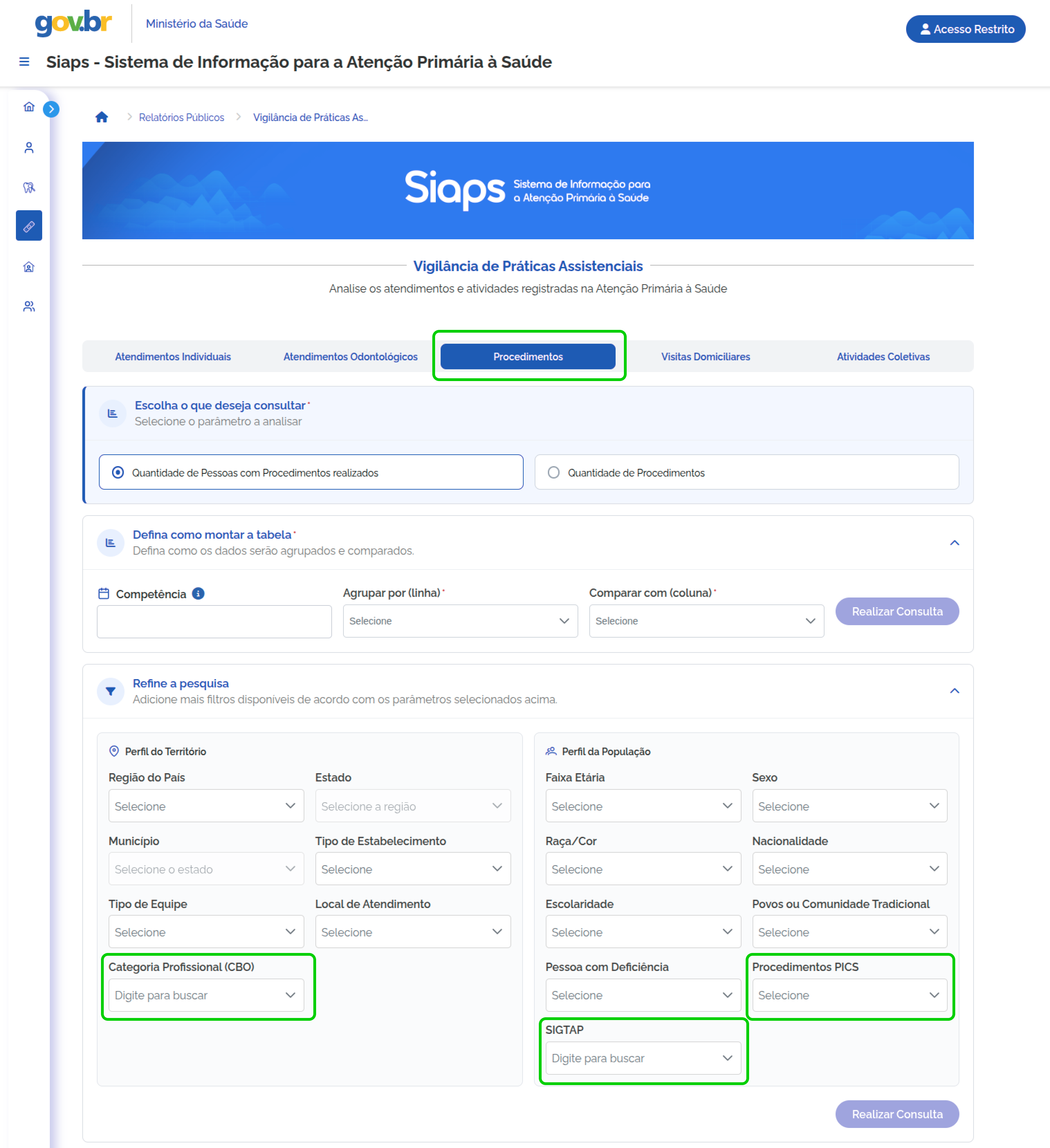1050x1148 pixels.
Task: Select the highlighted bandage icon in the sidebar
Action: [29, 226]
